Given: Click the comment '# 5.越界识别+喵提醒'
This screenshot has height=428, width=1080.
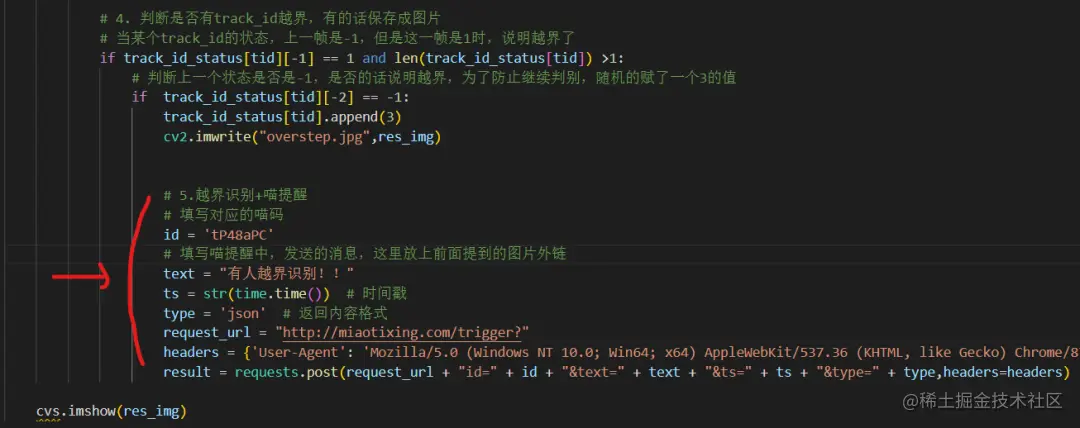Looking at the screenshot, I should [235, 195].
